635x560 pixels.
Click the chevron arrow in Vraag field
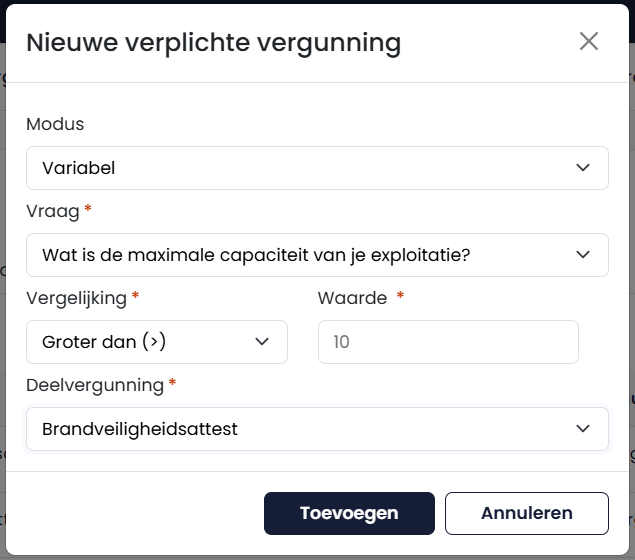[583, 255]
